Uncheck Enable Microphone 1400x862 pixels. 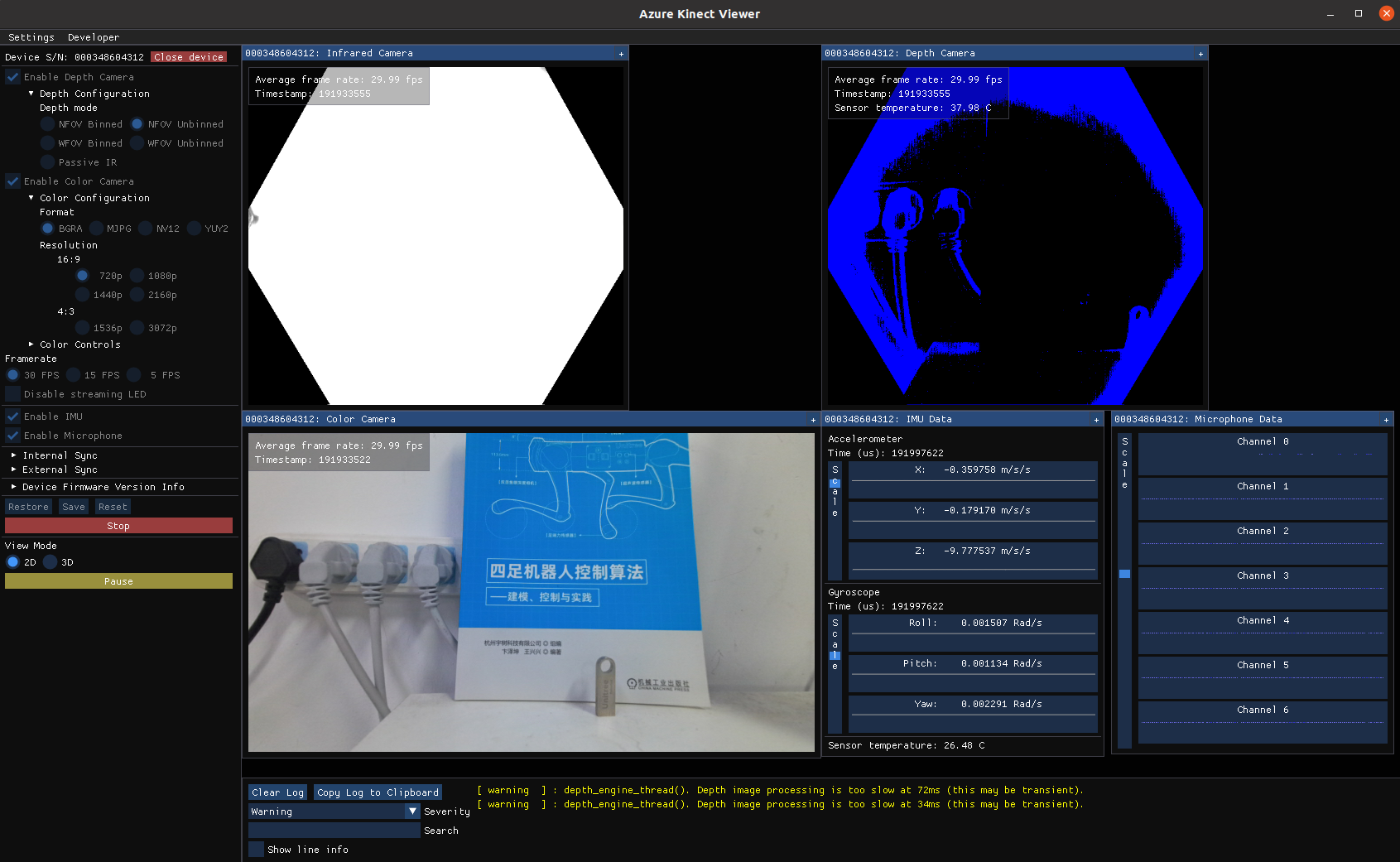click(x=13, y=436)
